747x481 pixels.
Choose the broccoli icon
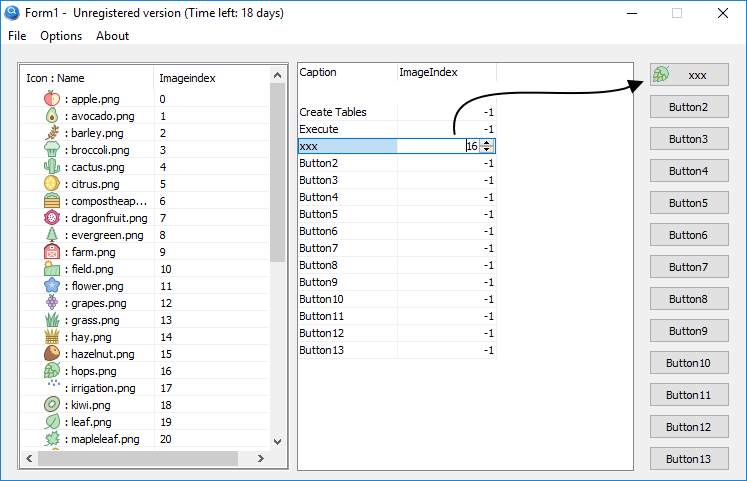pyautogui.click(x=52, y=150)
